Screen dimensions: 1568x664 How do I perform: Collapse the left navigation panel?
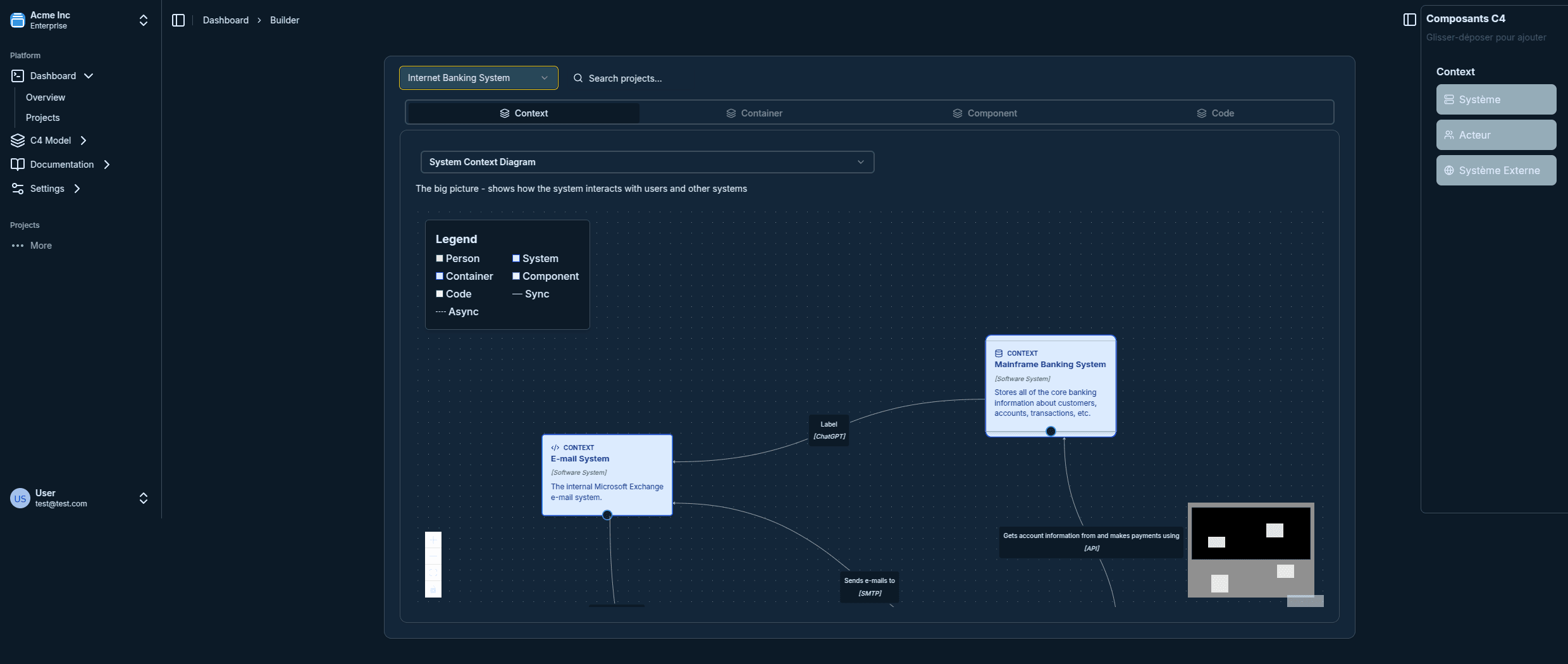(x=178, y=20)
